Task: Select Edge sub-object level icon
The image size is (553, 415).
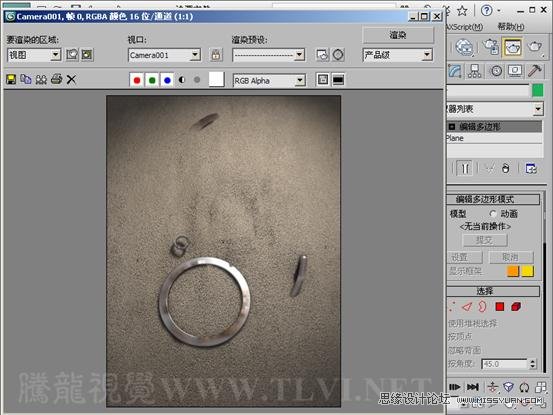Action: 467,306
